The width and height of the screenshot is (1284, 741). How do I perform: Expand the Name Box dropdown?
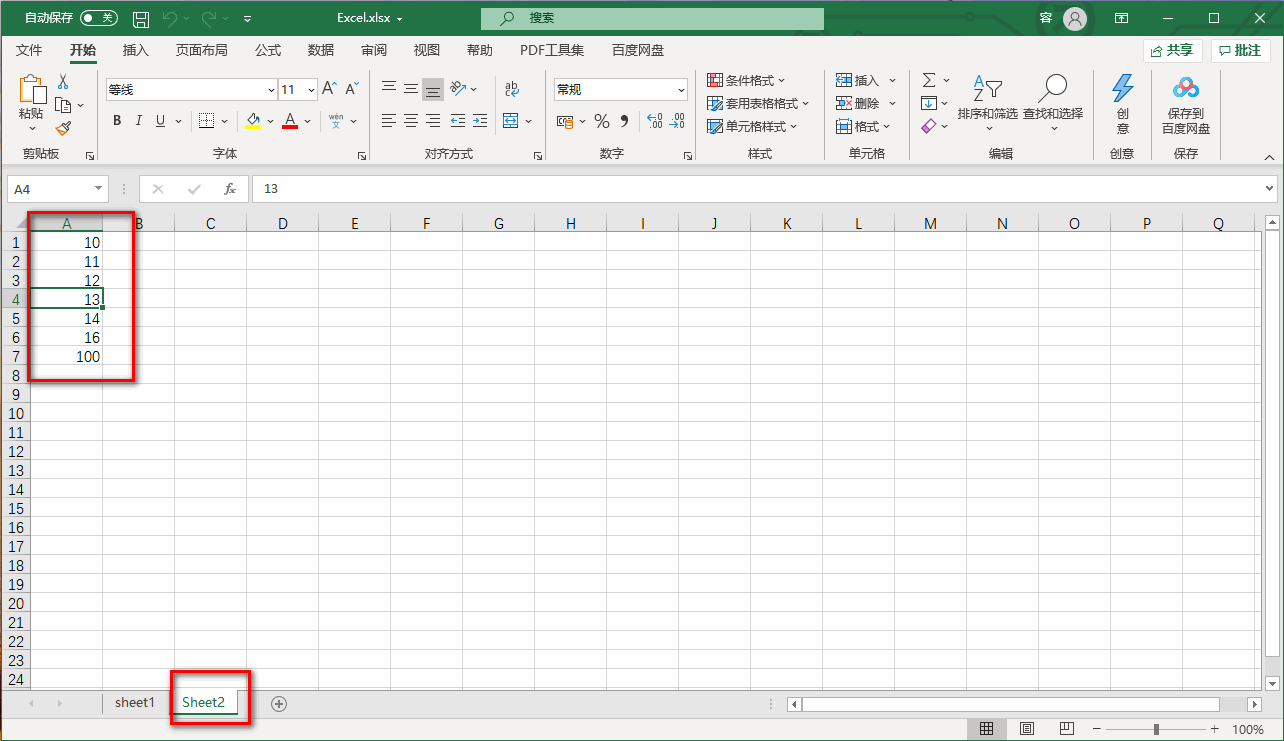(x=98, y=188)
